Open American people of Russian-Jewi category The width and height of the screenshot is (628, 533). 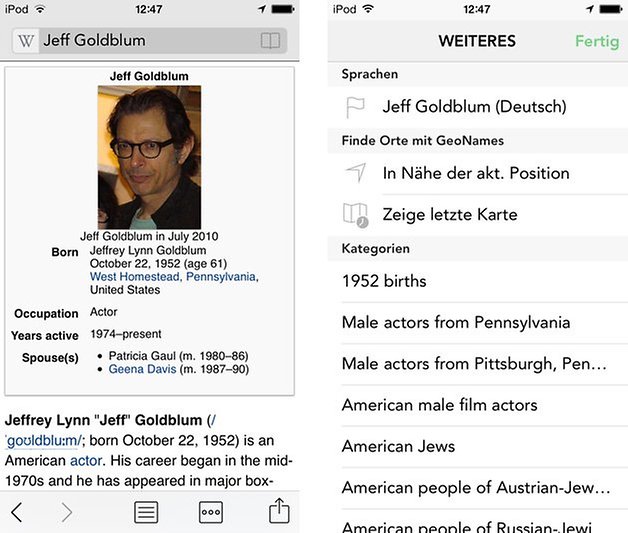tap(478, 521)
